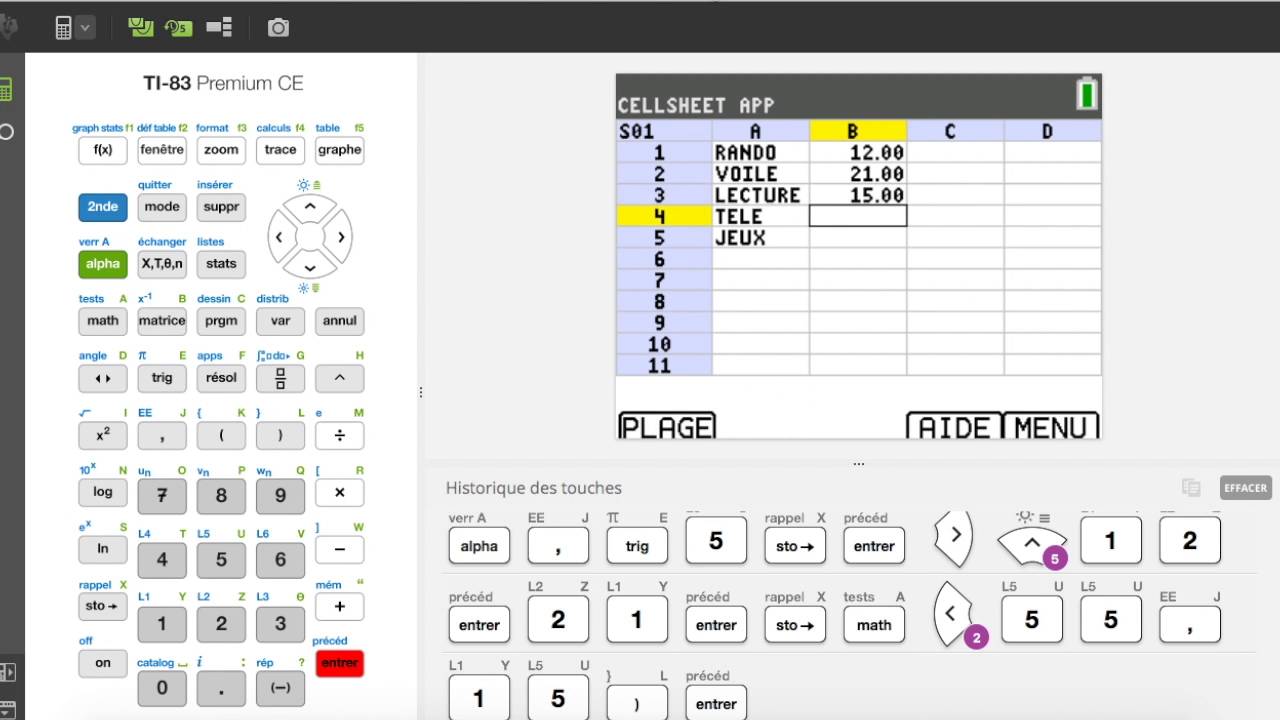The height and width of the screenshot is (720, 1280).
Task: Click the mode key
Action: (162, 207)
